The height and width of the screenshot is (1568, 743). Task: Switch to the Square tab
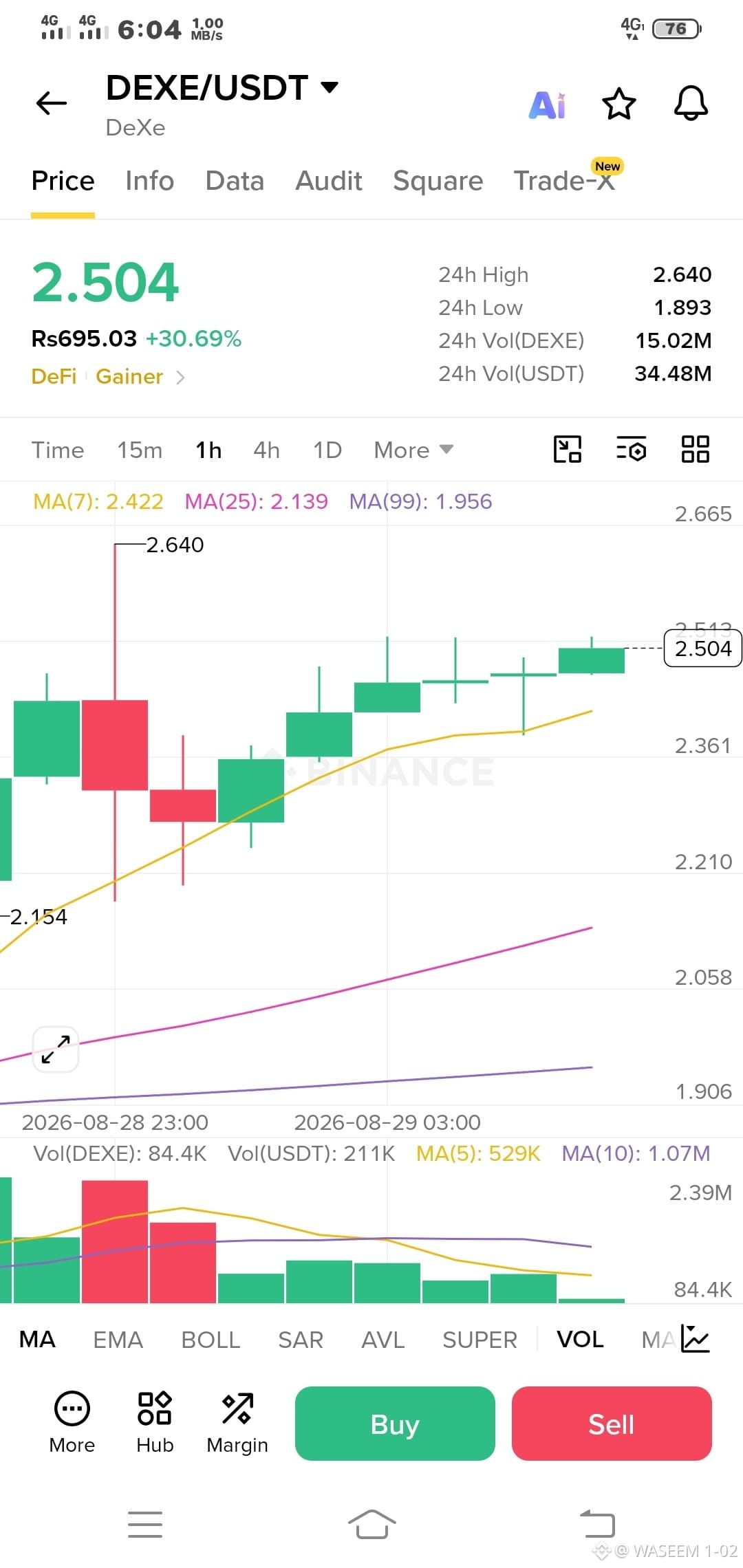[438, 181]
